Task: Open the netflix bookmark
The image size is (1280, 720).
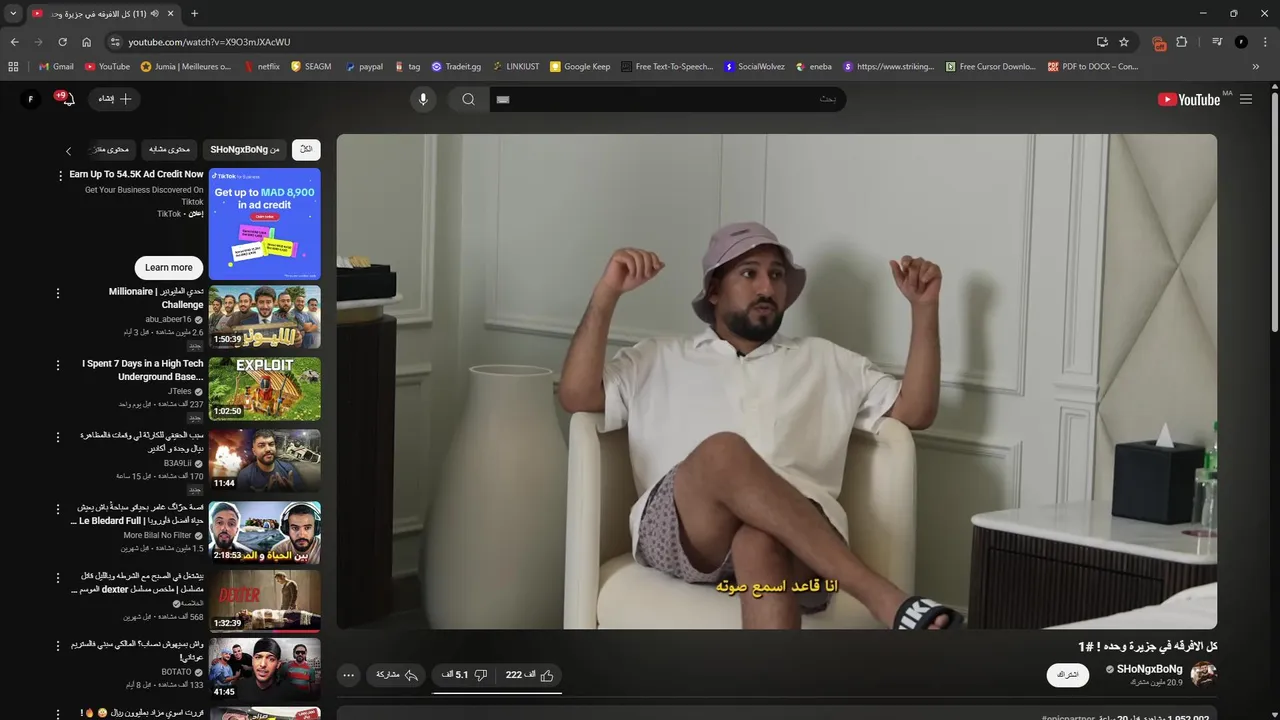Action: [x=261, y=67]
